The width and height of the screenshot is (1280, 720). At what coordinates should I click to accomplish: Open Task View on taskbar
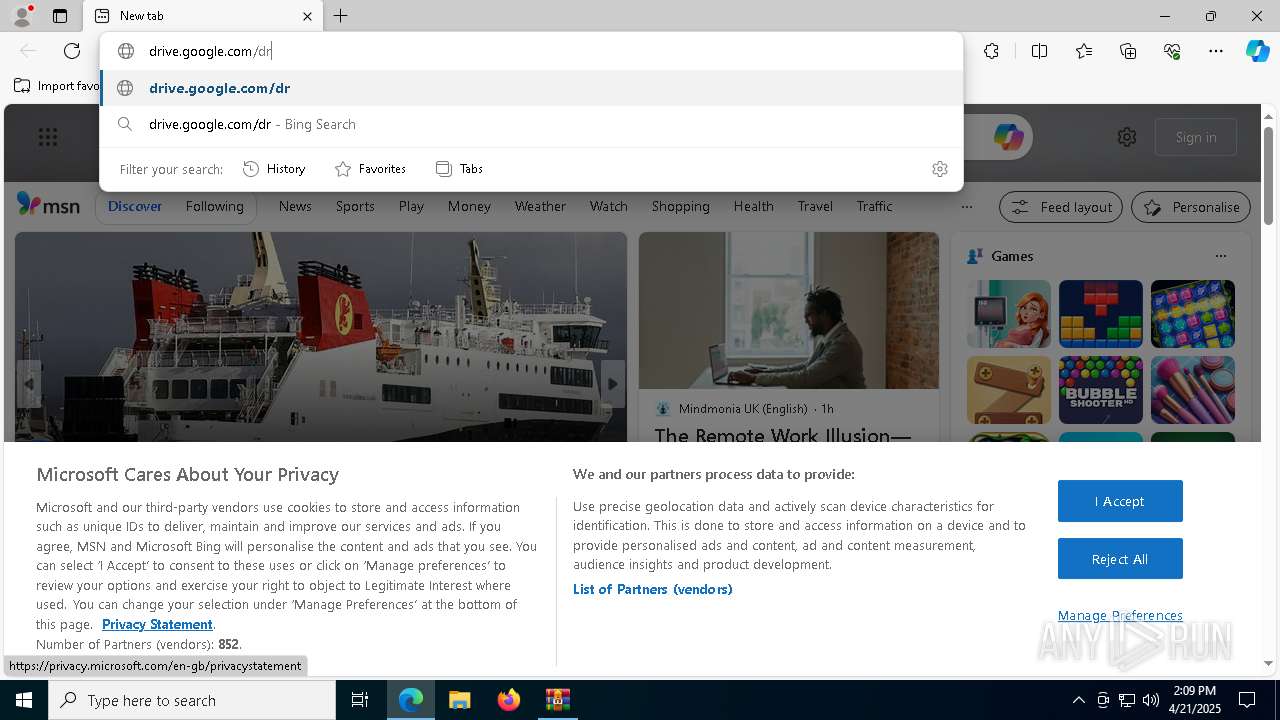[360, 700]
